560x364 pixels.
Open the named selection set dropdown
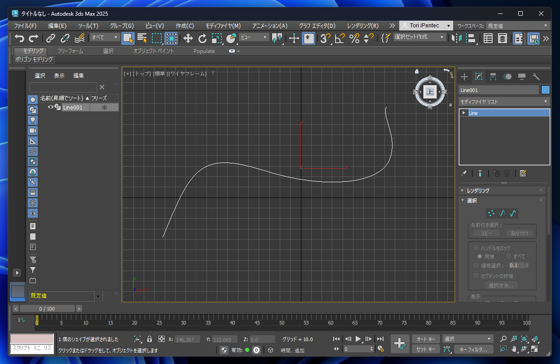coord(419,37)
